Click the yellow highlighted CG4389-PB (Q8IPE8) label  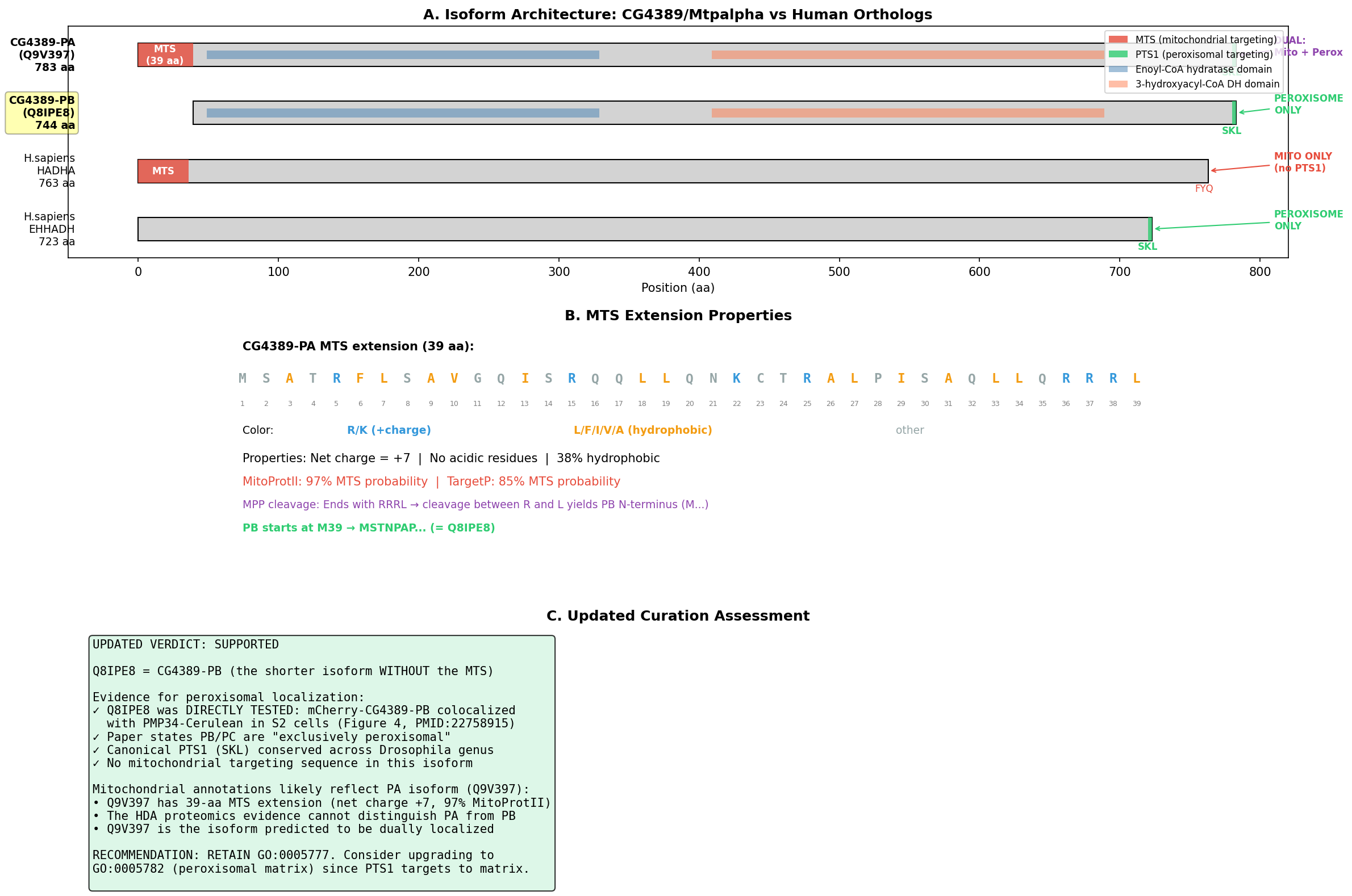41,113
